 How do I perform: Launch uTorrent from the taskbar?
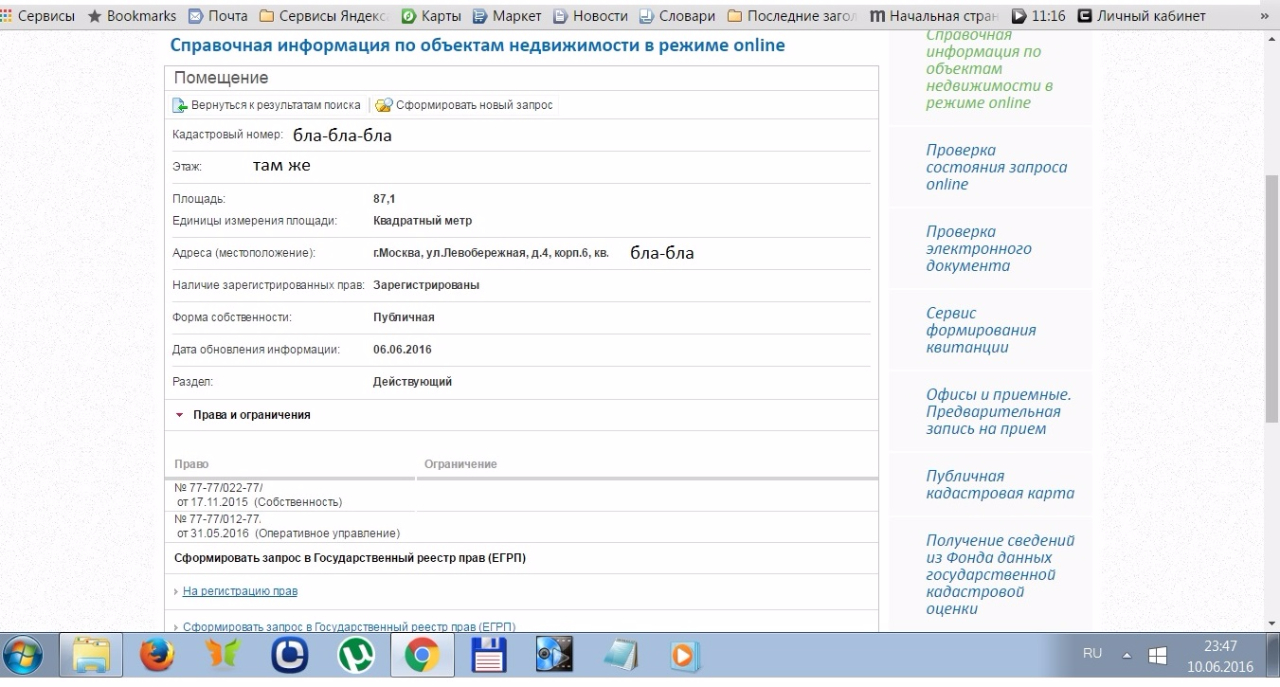click(x=356, y=656)
